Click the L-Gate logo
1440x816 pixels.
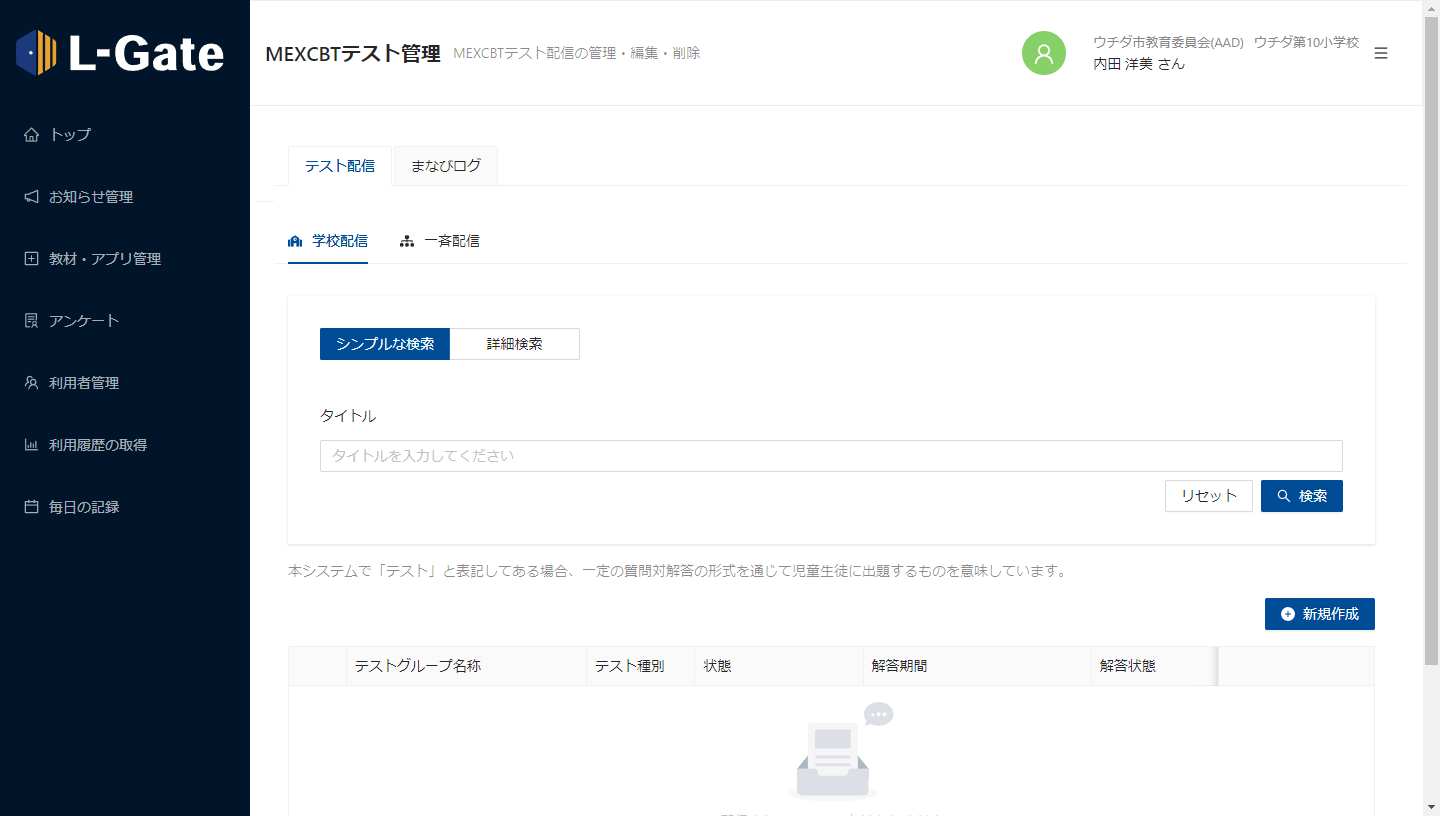pyautogui.click(x=120, y=53)
